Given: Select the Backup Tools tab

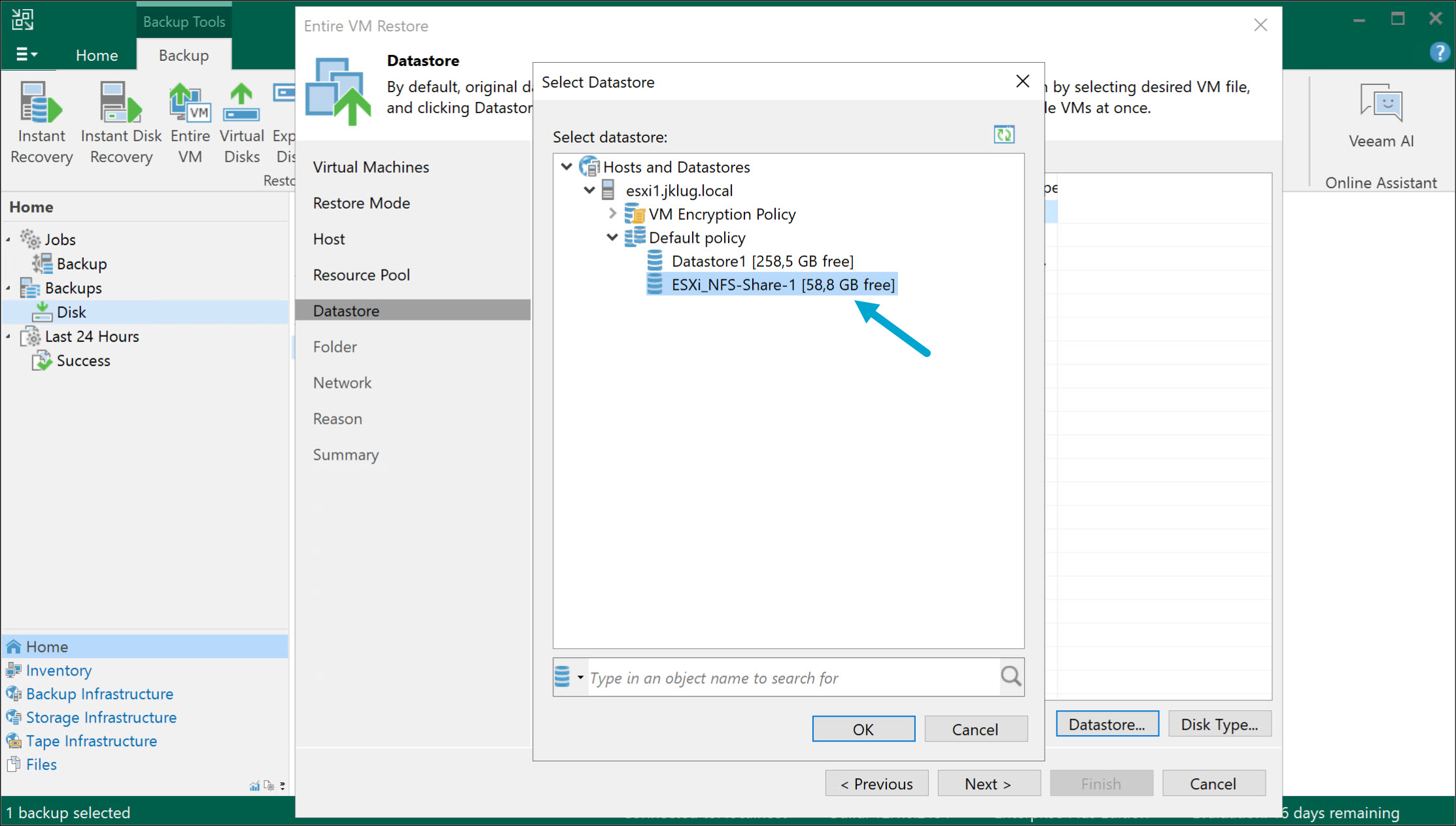Looking at the screenshot, I should tap(184, 20).
